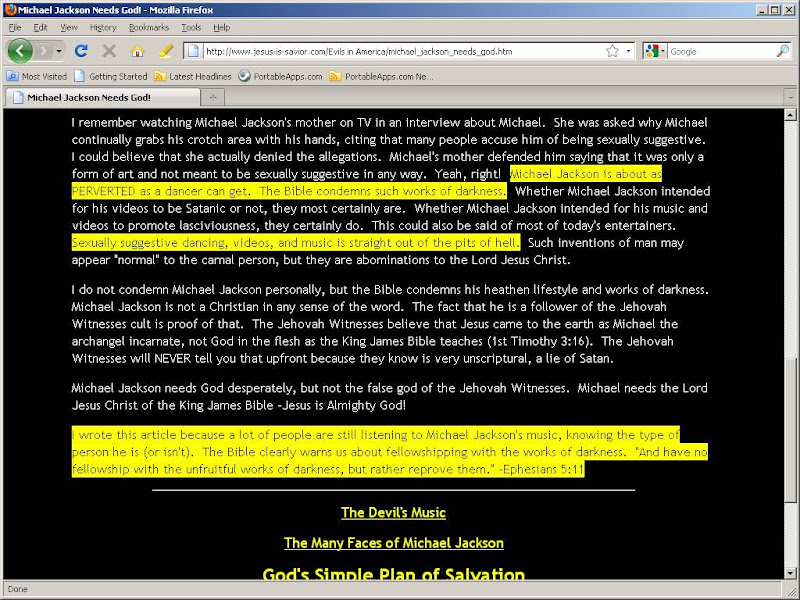Open the History menu
The width and height of the screenshot is (800, 600).
(x=103, y=28)
